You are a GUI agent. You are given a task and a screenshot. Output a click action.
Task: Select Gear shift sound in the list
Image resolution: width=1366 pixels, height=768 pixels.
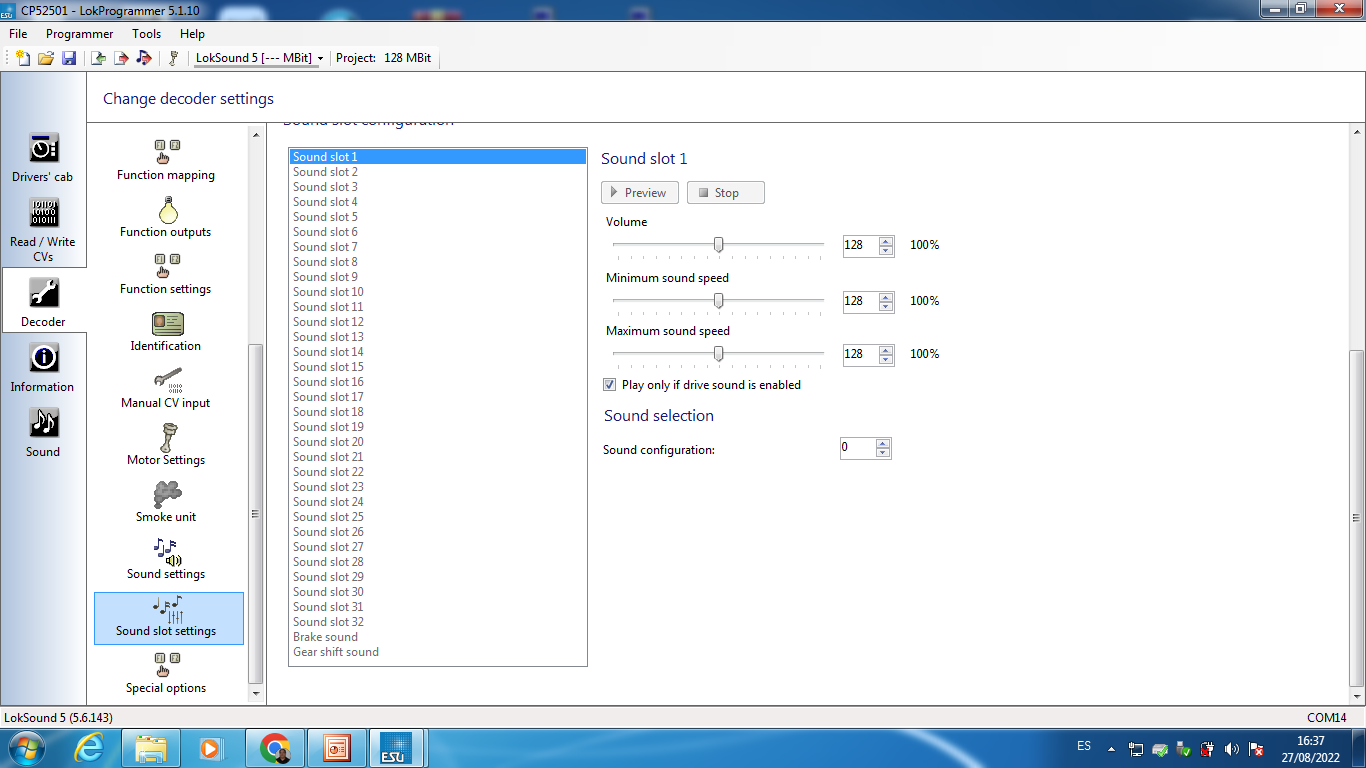(438, 652)
